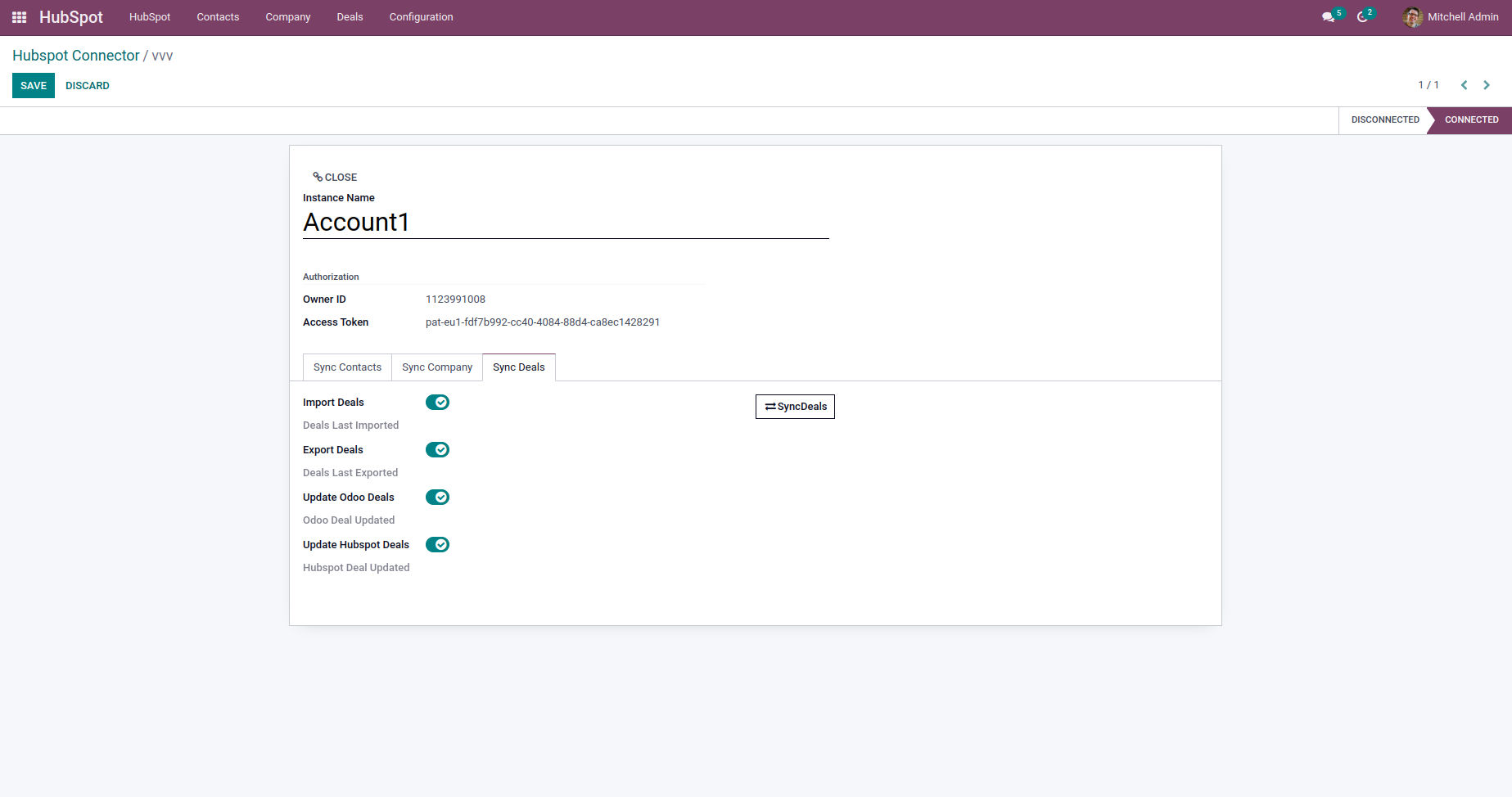Screen dimensions: 1512x797
Task: Go to next record arrow
Action: 1487,85
